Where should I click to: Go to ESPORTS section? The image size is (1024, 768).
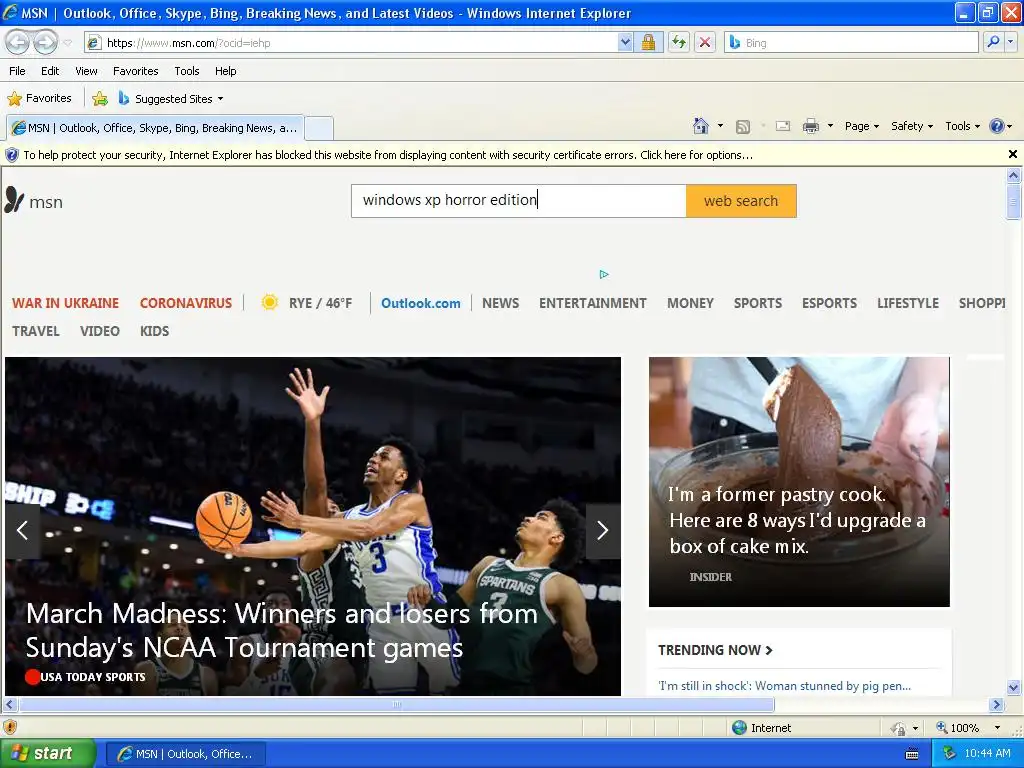tap(829, 303)
